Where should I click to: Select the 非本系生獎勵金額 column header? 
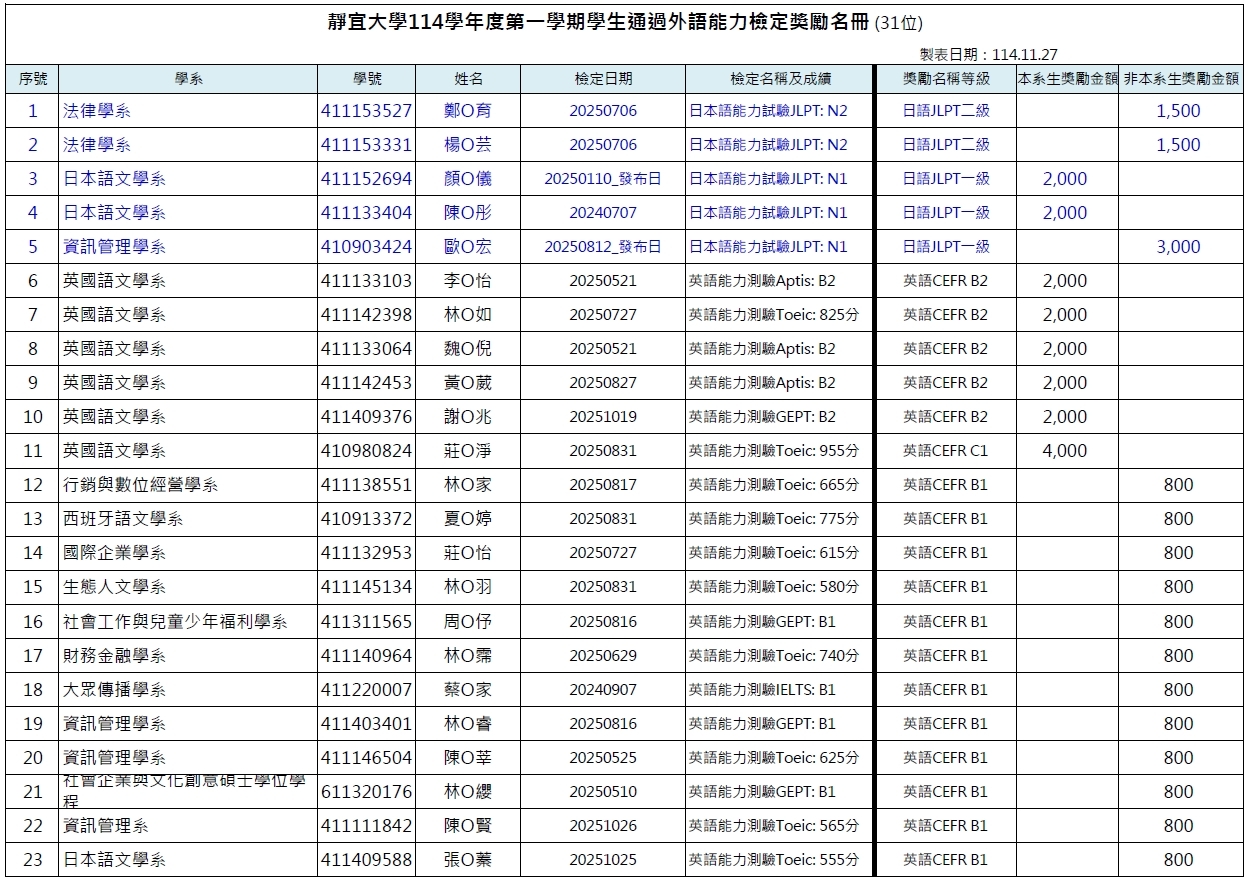pyautogui.click(x=1183, y=79)
